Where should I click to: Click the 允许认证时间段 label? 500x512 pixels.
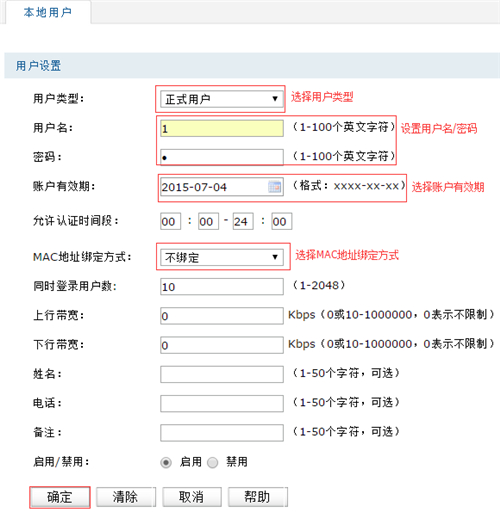[x=76, y=221]
